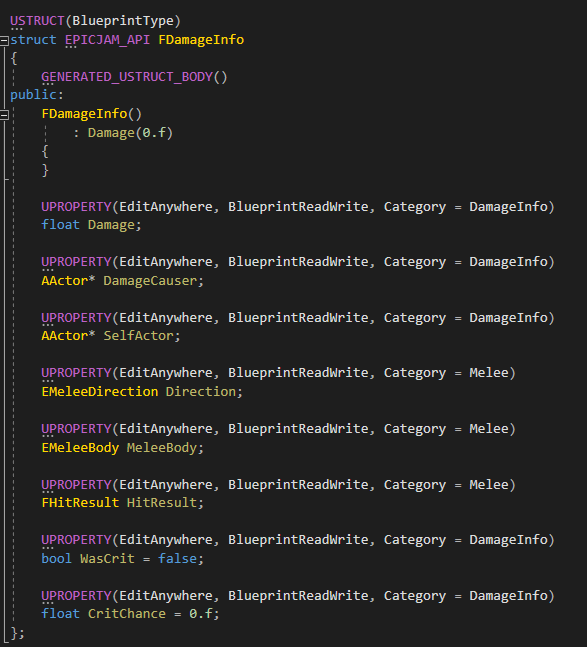
Task: Click the WasCrit variable name
Action: click(107, 559)
